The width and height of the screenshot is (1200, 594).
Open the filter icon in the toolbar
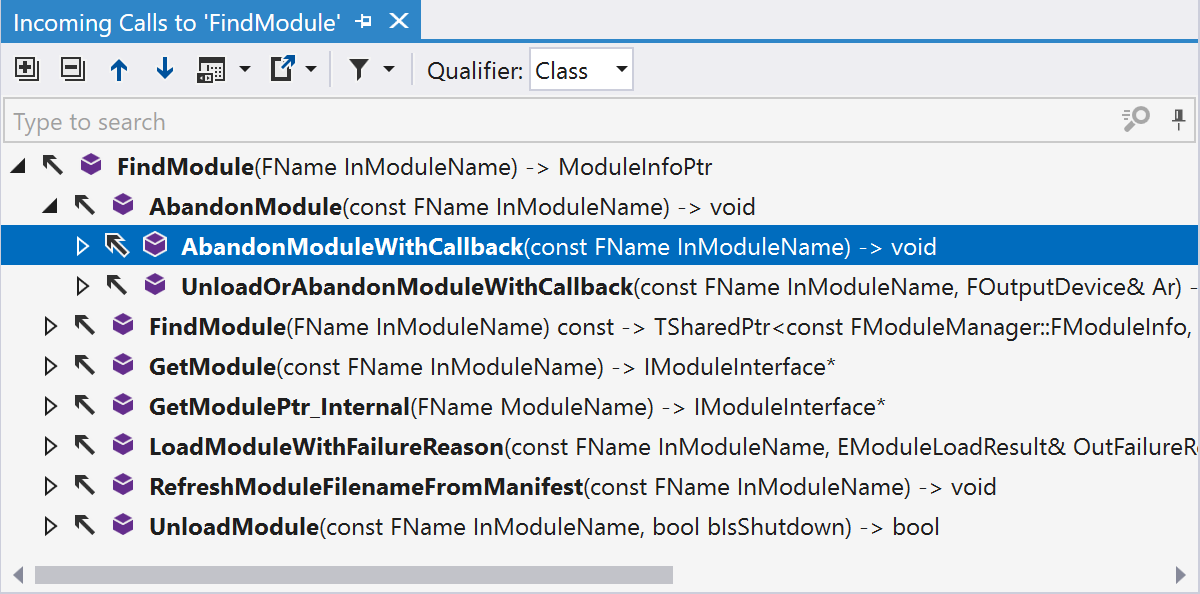(x=360, y=69)
